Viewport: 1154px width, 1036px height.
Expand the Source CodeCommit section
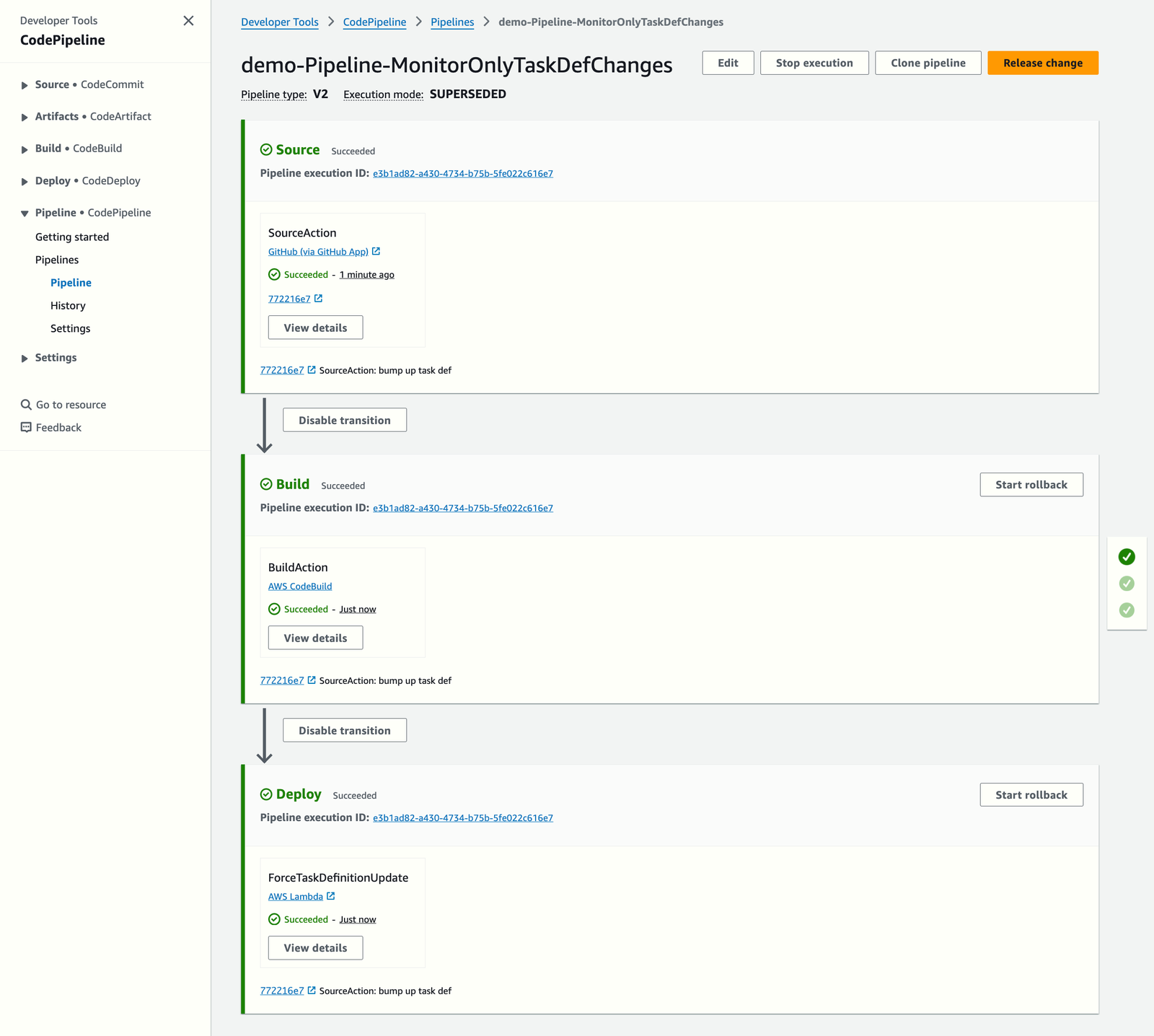tap(25, 84)
